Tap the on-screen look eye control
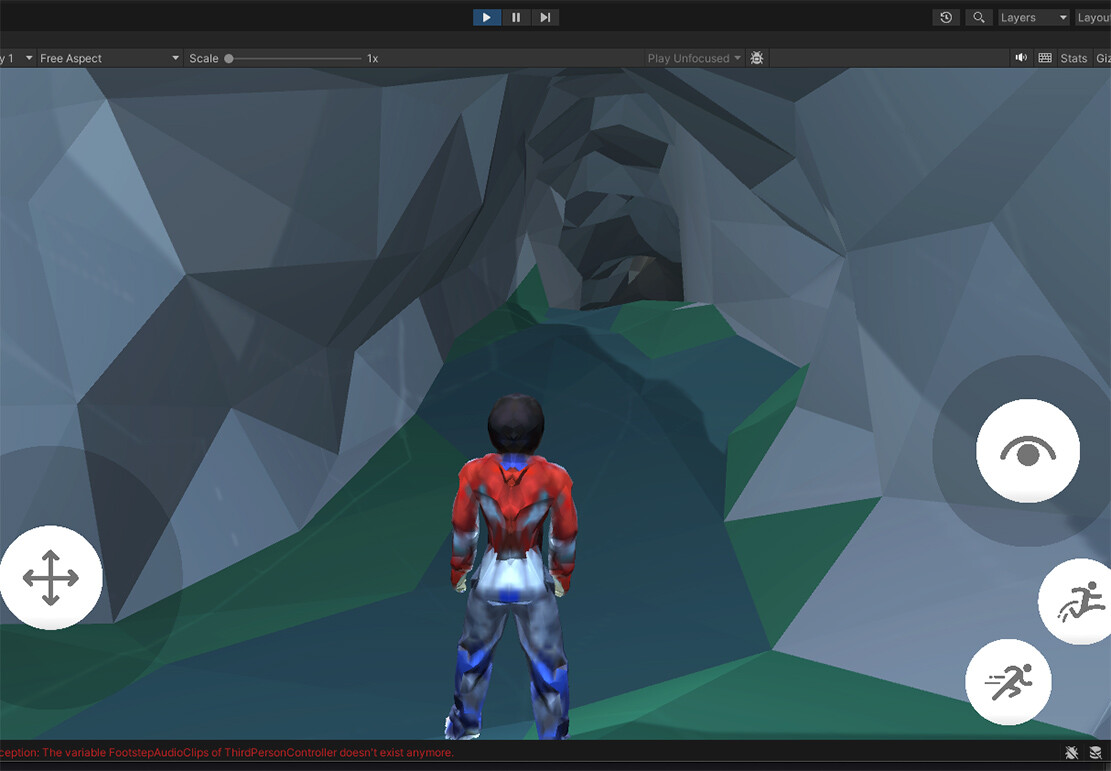Viewport: 1111px width, 771px height. point(1027,450)
